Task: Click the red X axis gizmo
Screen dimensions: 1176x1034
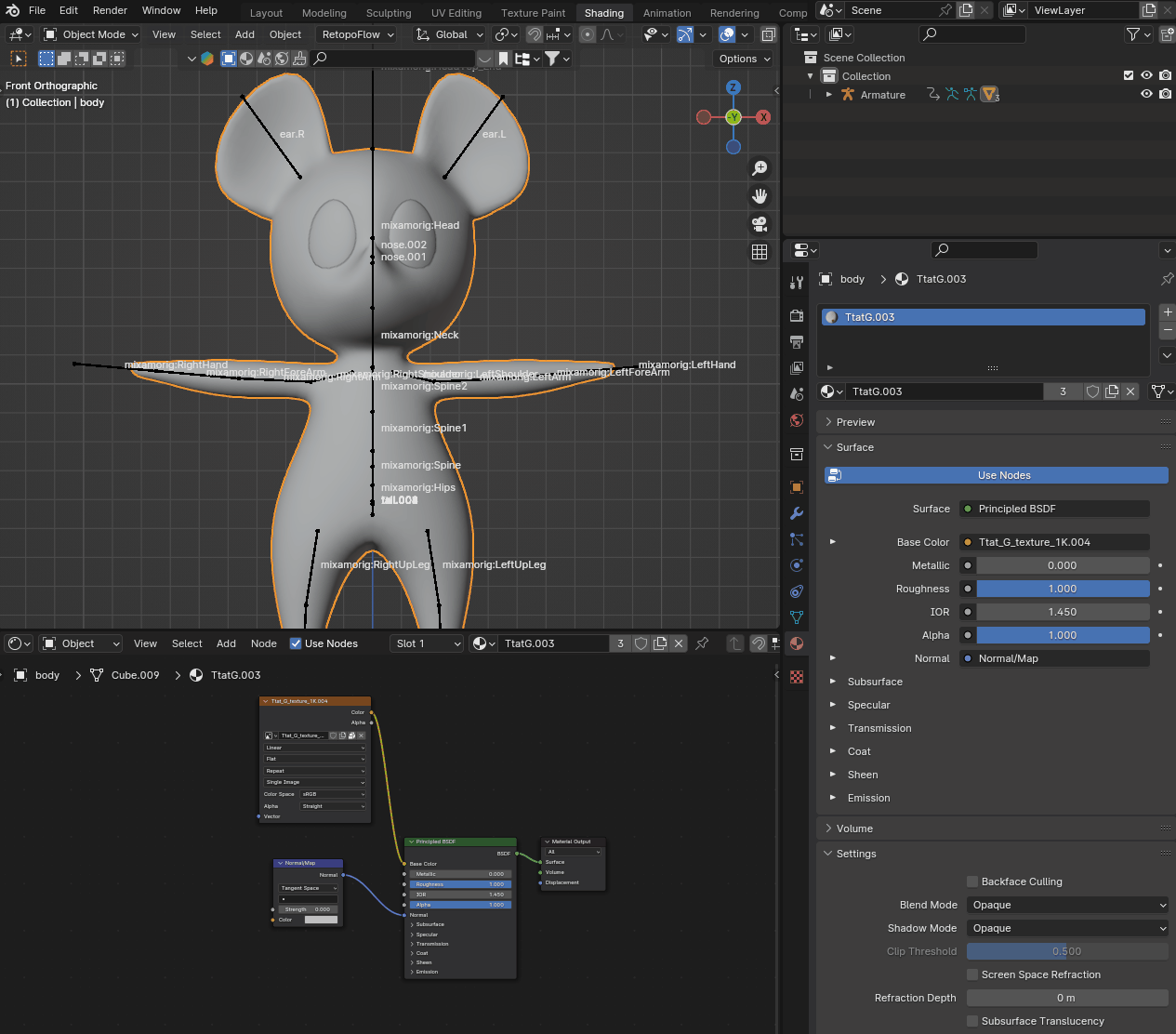Action: (x=763, y=117)
